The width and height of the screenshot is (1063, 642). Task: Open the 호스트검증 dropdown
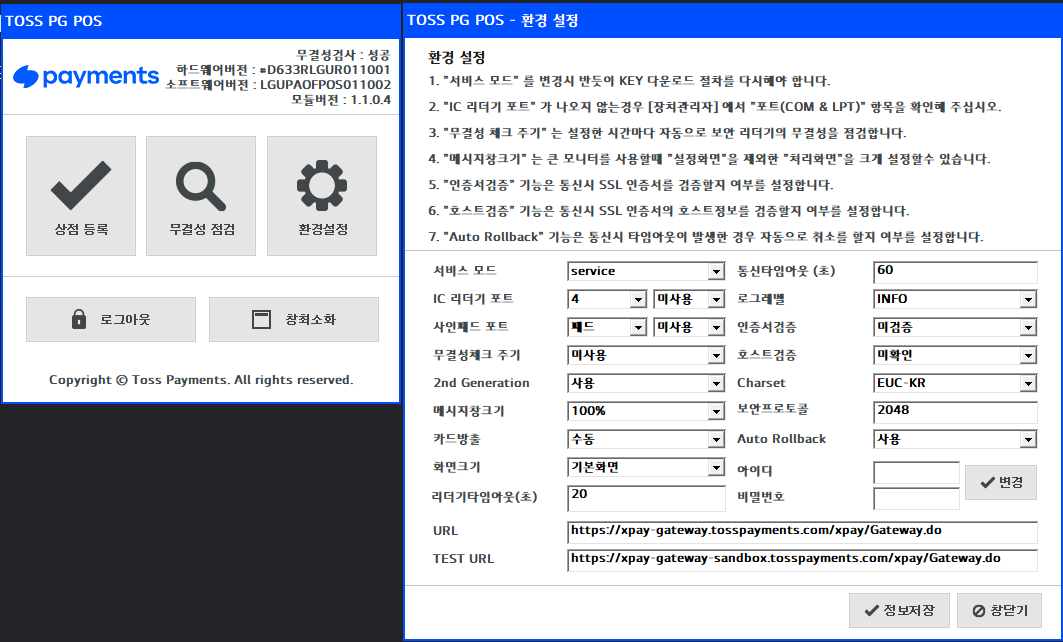click(955, 355)
